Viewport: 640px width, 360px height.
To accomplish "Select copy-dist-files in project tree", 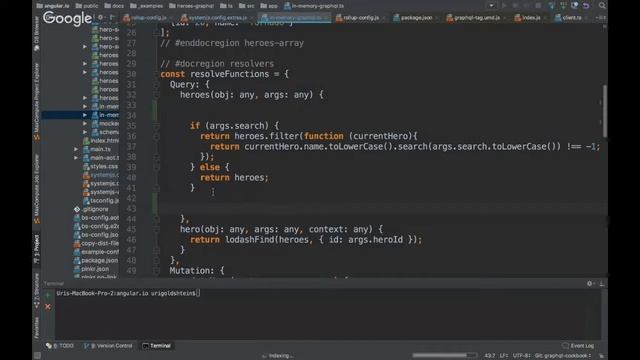I will point(96,243).
